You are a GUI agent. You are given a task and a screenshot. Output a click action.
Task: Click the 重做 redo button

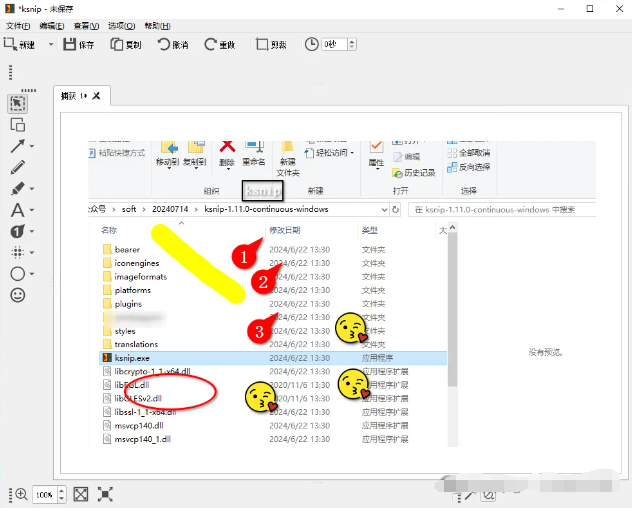pos(220,44)
